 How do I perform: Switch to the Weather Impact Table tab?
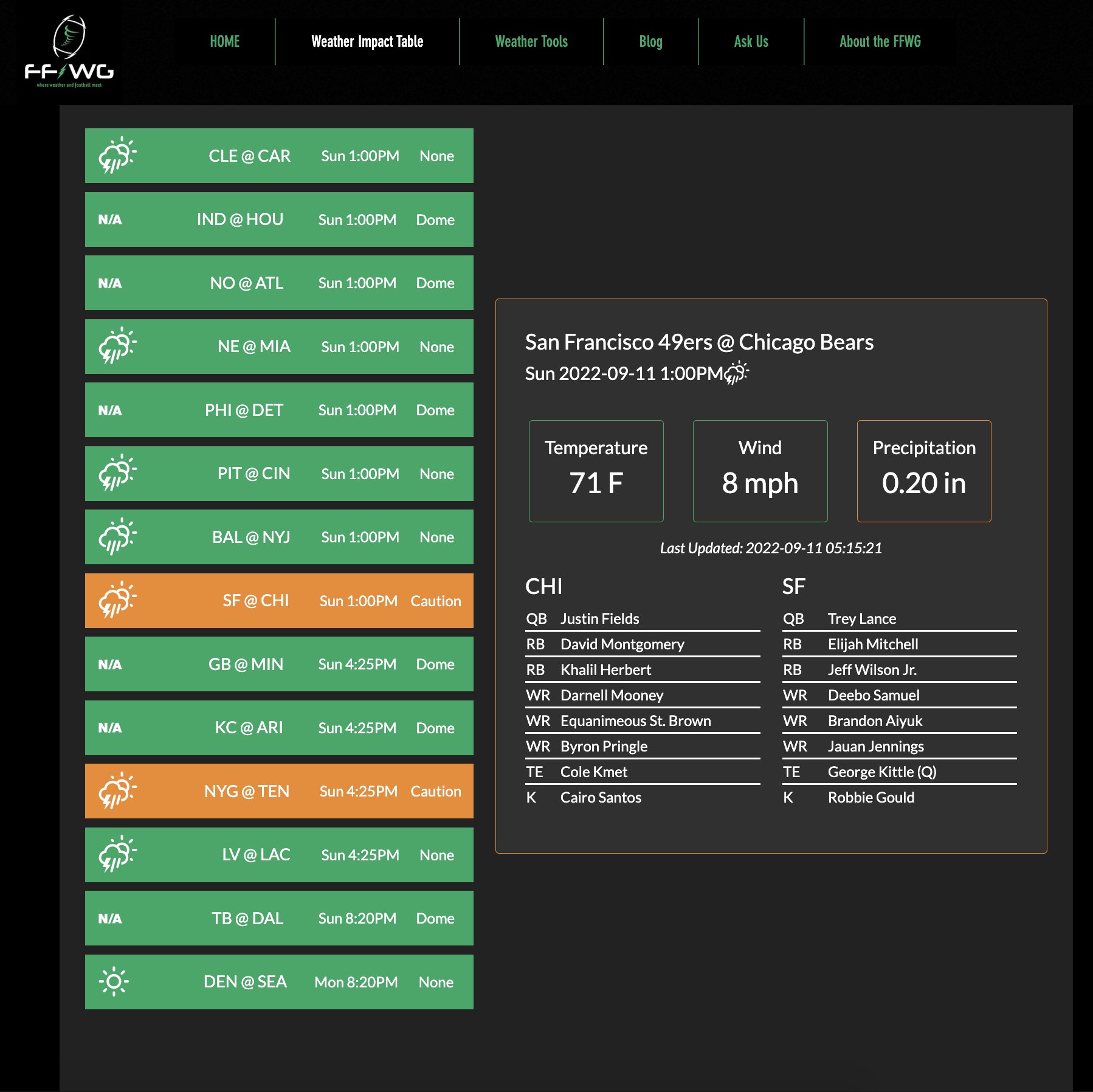tap(367, 41)
